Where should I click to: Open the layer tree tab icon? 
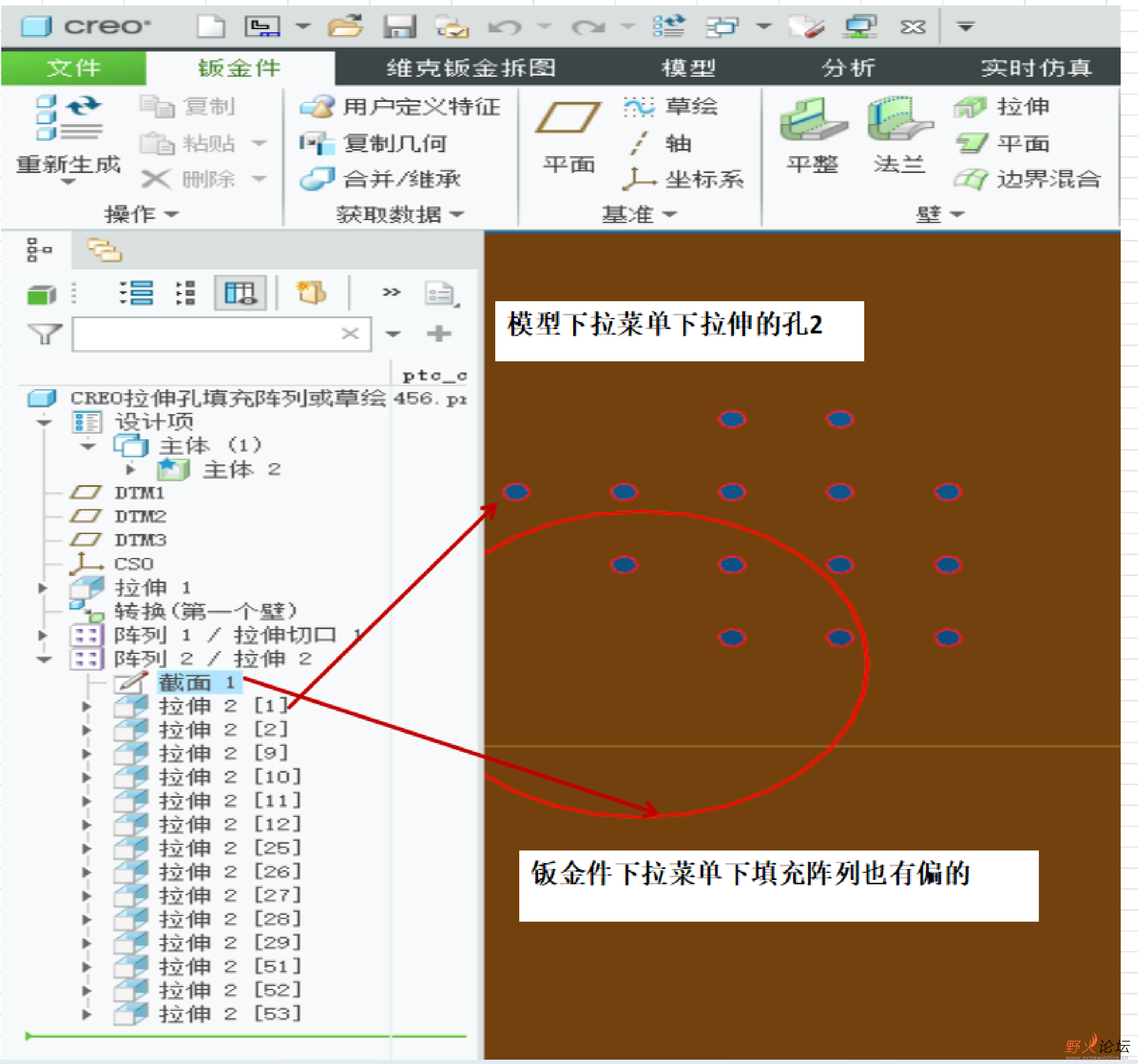pyautogui.click(x=104, y=250)
